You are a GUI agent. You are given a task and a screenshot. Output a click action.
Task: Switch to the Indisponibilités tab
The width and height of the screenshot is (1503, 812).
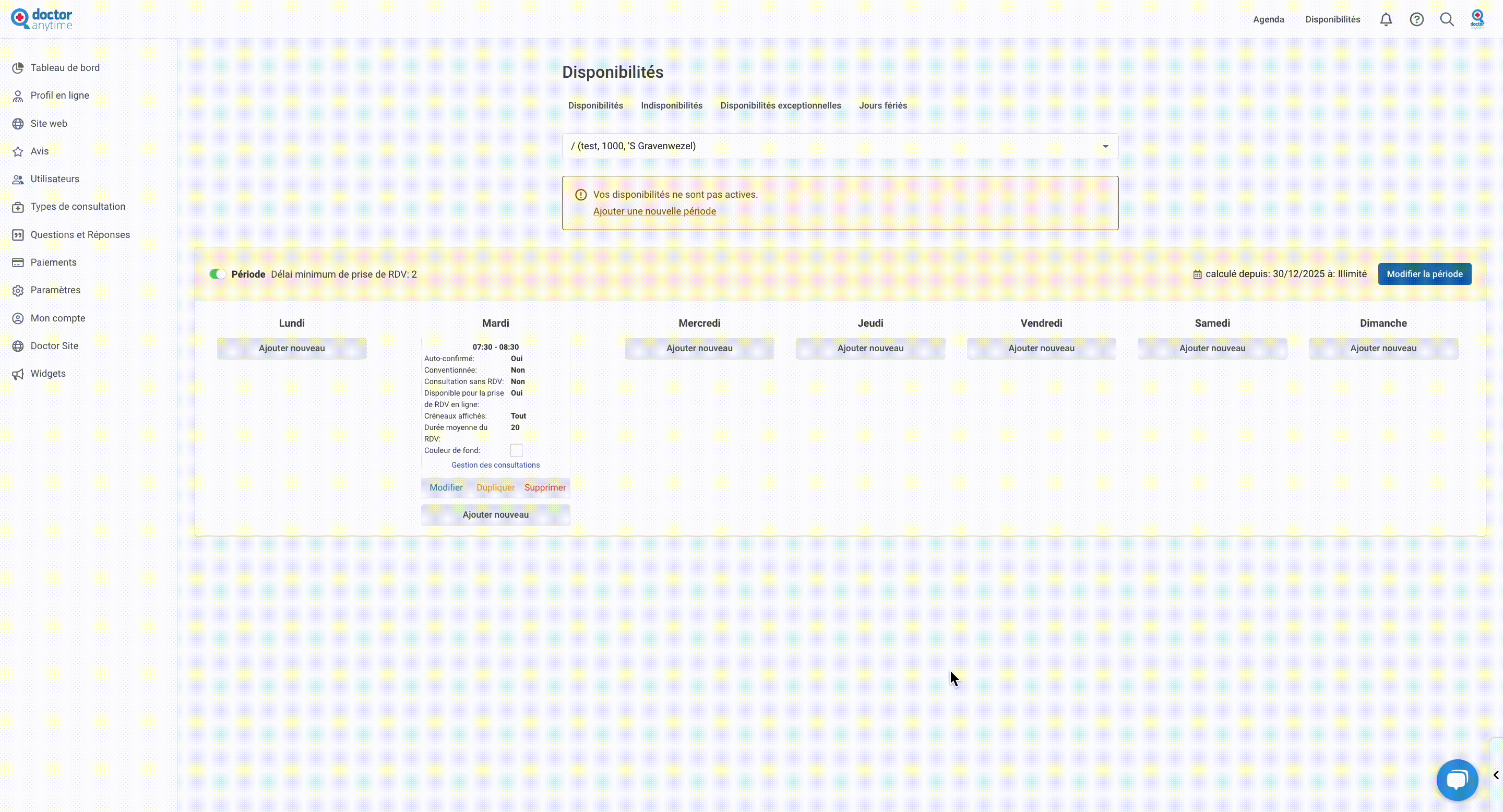coord(672,105)
